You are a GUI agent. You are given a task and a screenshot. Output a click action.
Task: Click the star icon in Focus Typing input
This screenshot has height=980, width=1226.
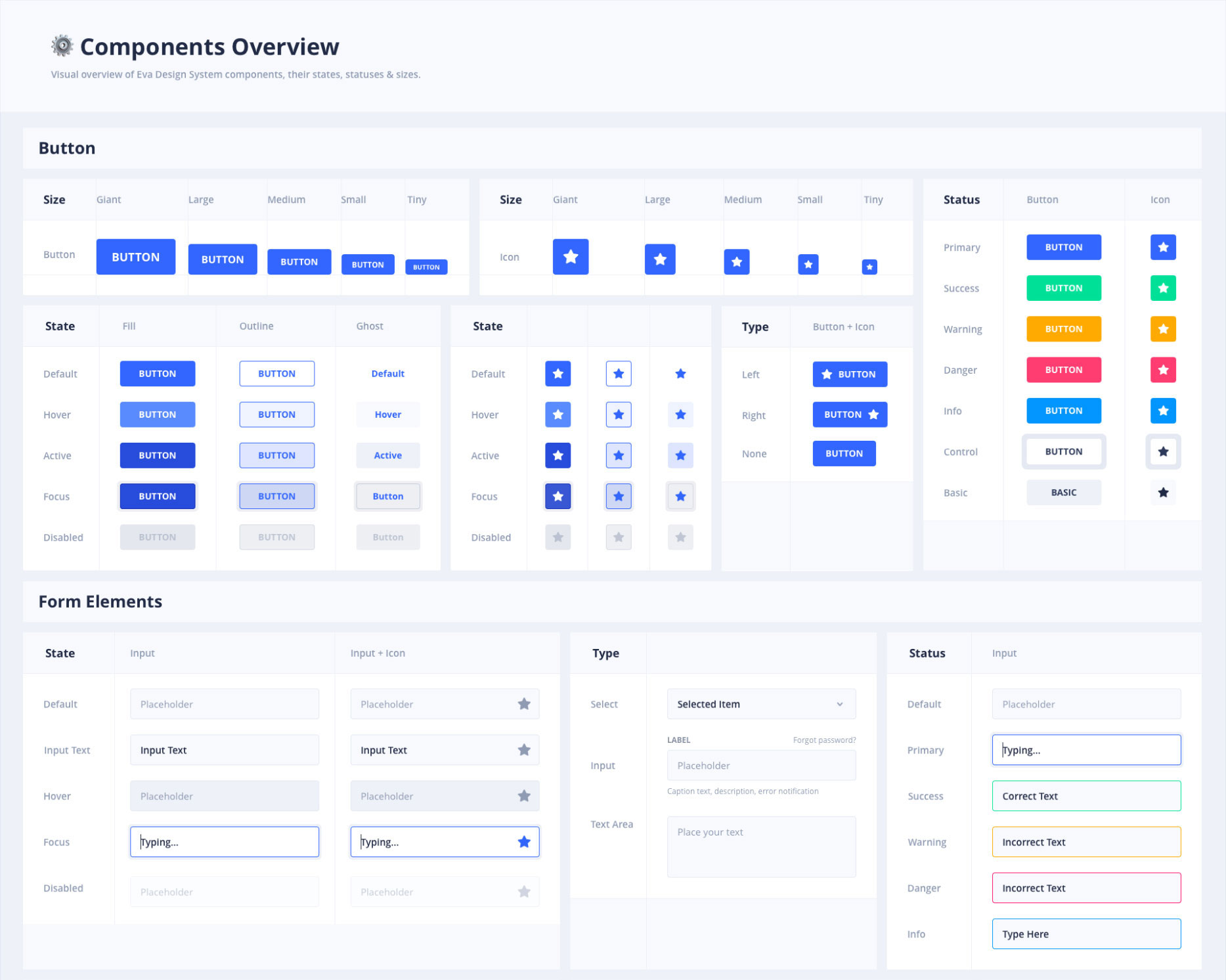pos(524,842)
